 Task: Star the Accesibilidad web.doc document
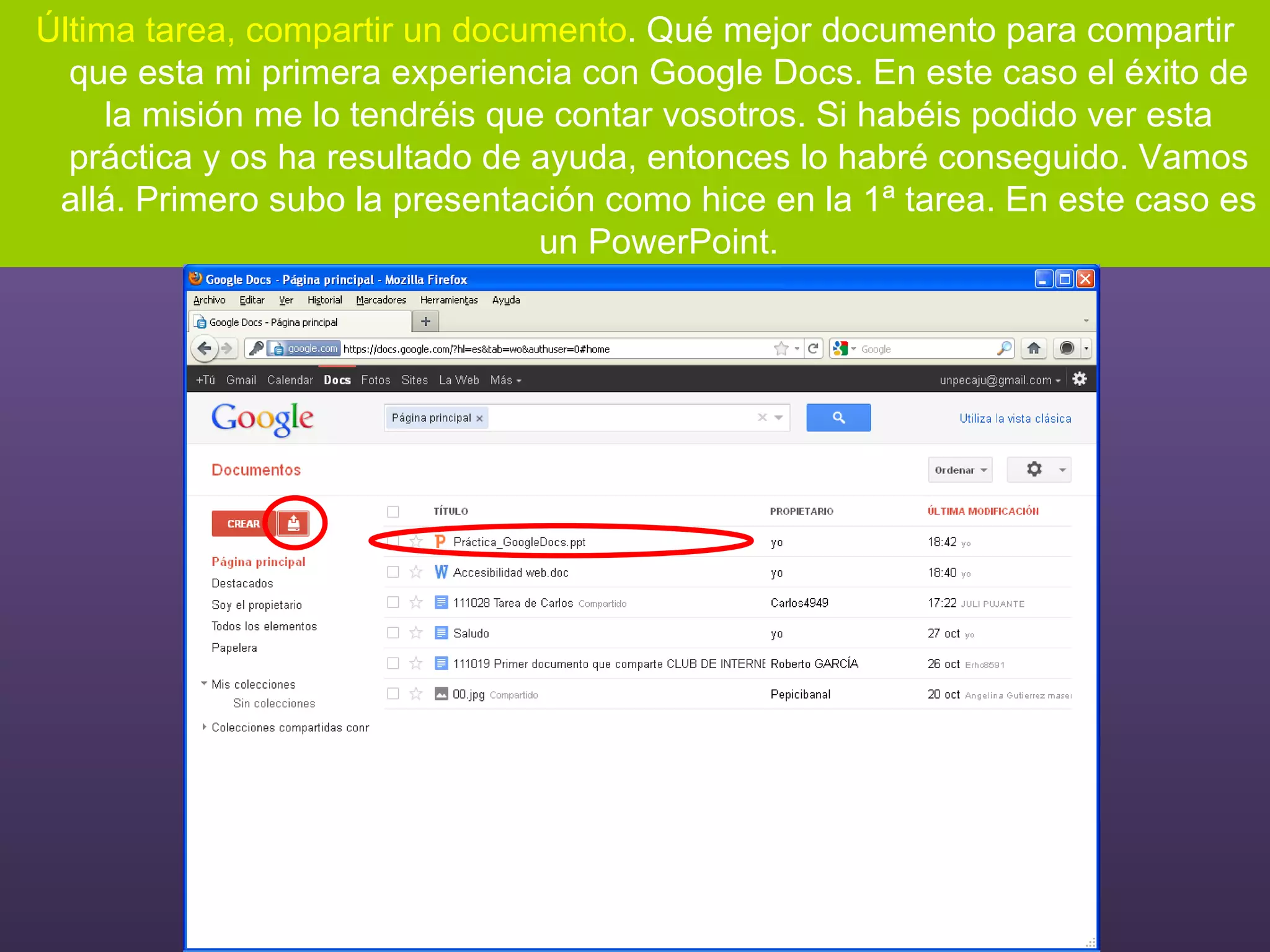pos(416,572)
